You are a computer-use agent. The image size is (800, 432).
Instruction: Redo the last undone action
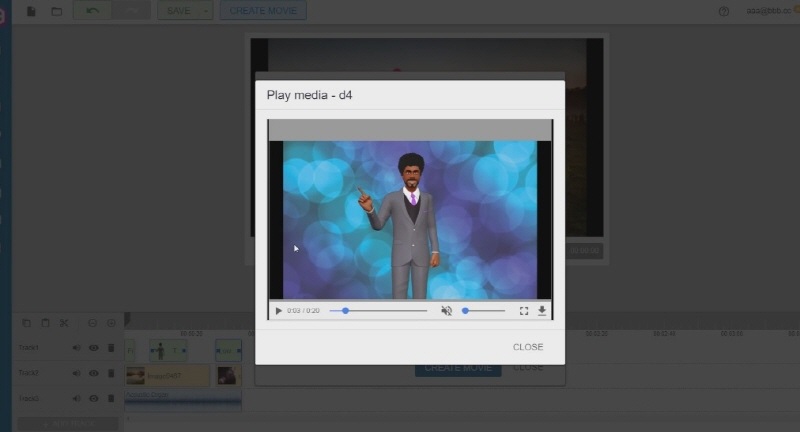point(131,11)
